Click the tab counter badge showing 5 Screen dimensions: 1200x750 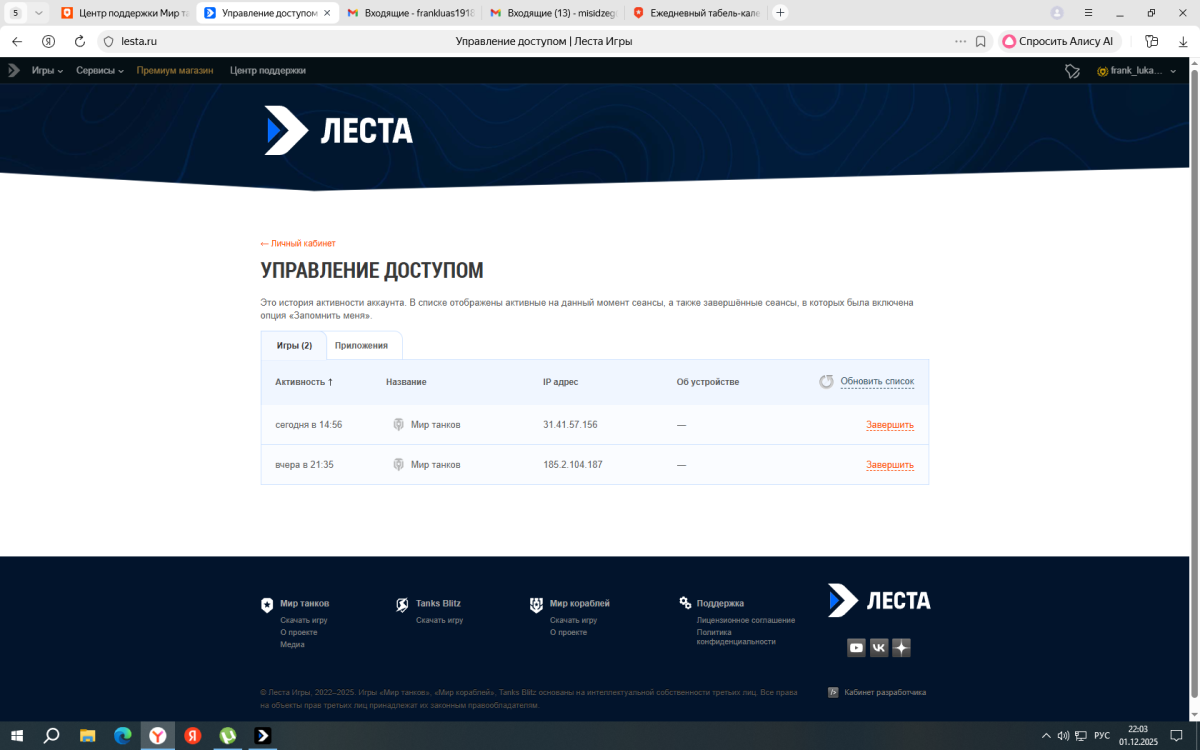[15, 13]
